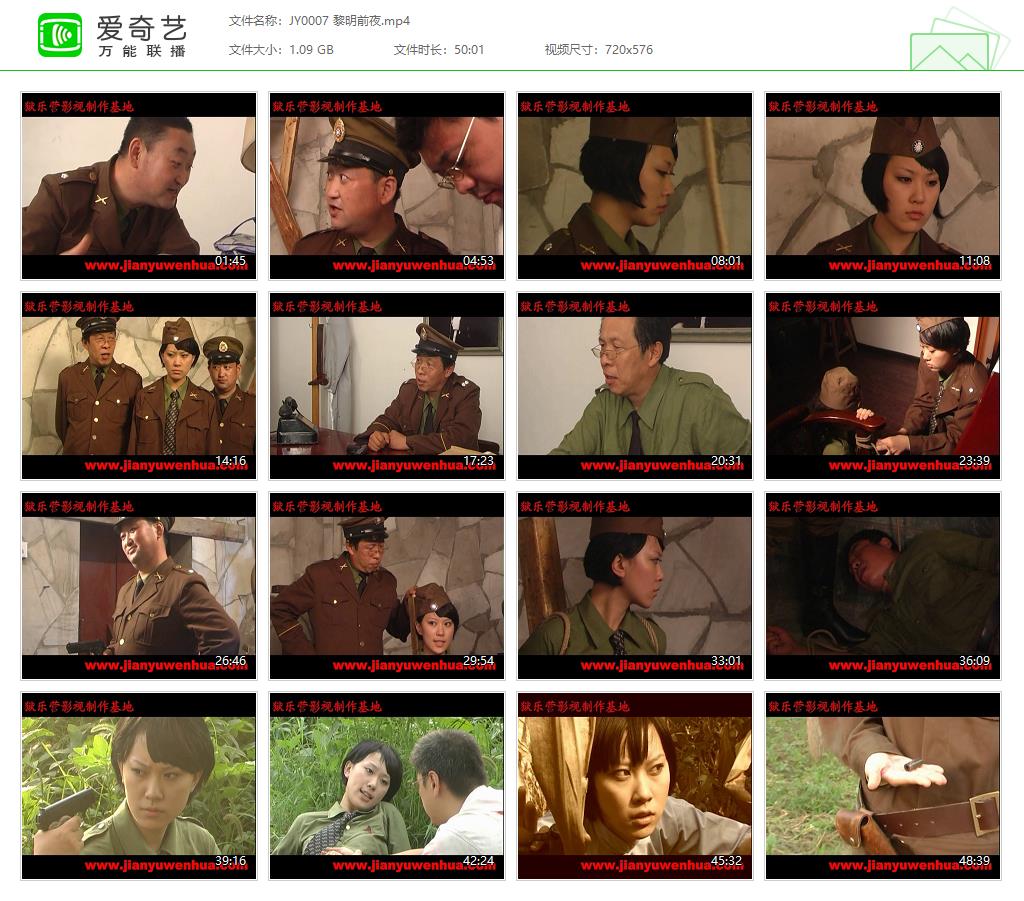Click the green picture icon at top right
The height and width of the screenshot is (901, 1024).
(958, 41)
